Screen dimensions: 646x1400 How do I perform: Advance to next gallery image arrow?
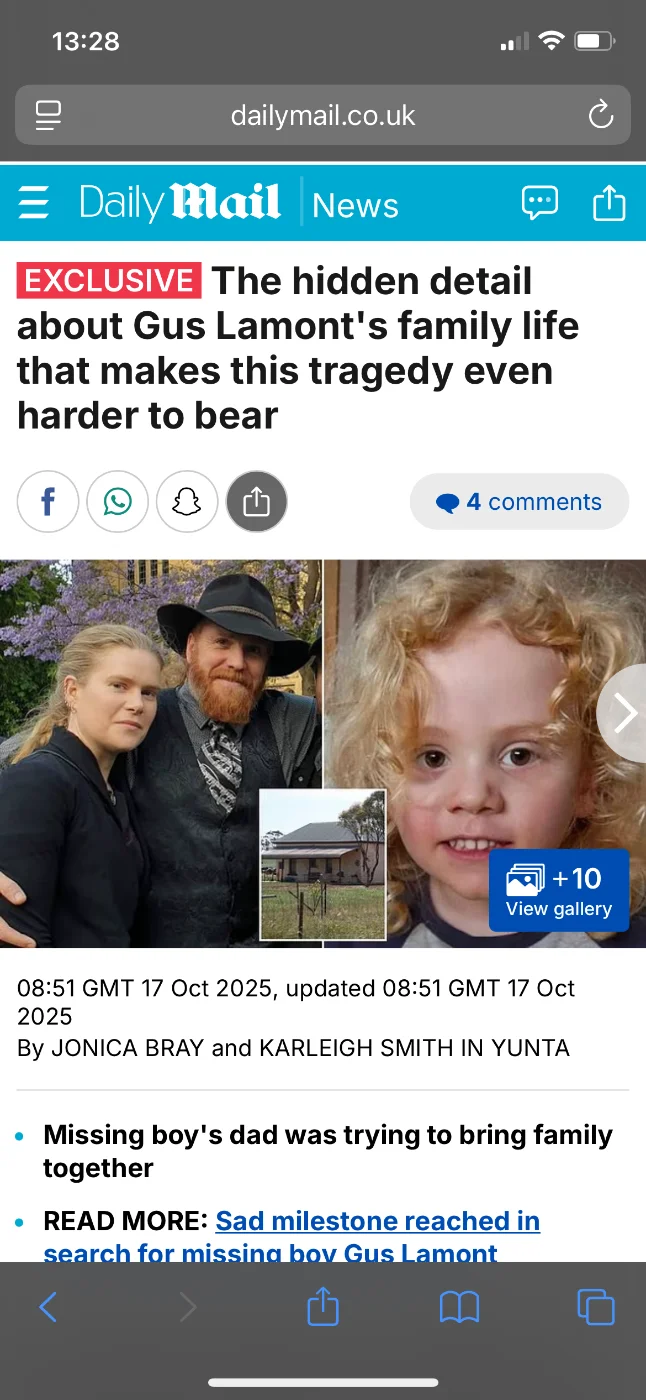623,713
